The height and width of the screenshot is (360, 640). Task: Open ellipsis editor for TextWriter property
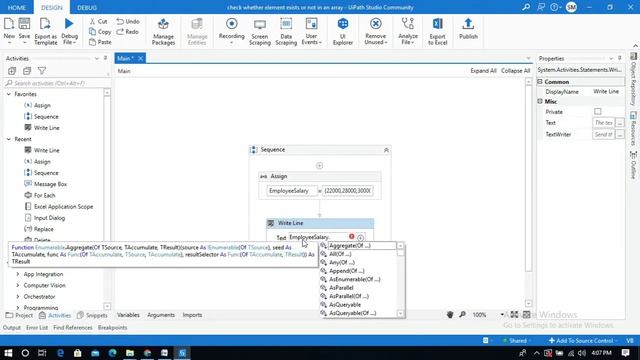[x=620, y=134]
